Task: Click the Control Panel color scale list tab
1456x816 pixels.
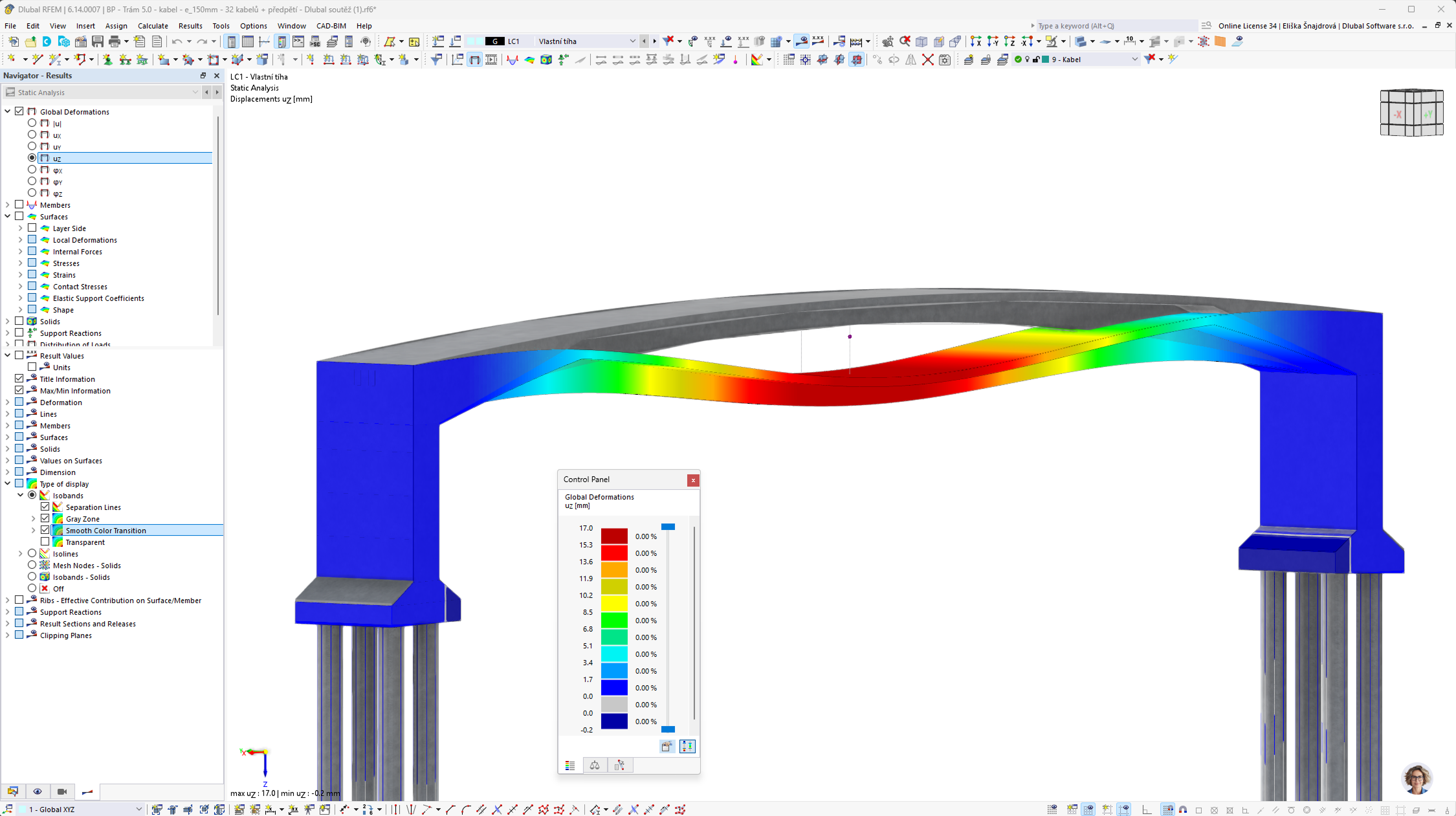Action: (x=570, y=766)
